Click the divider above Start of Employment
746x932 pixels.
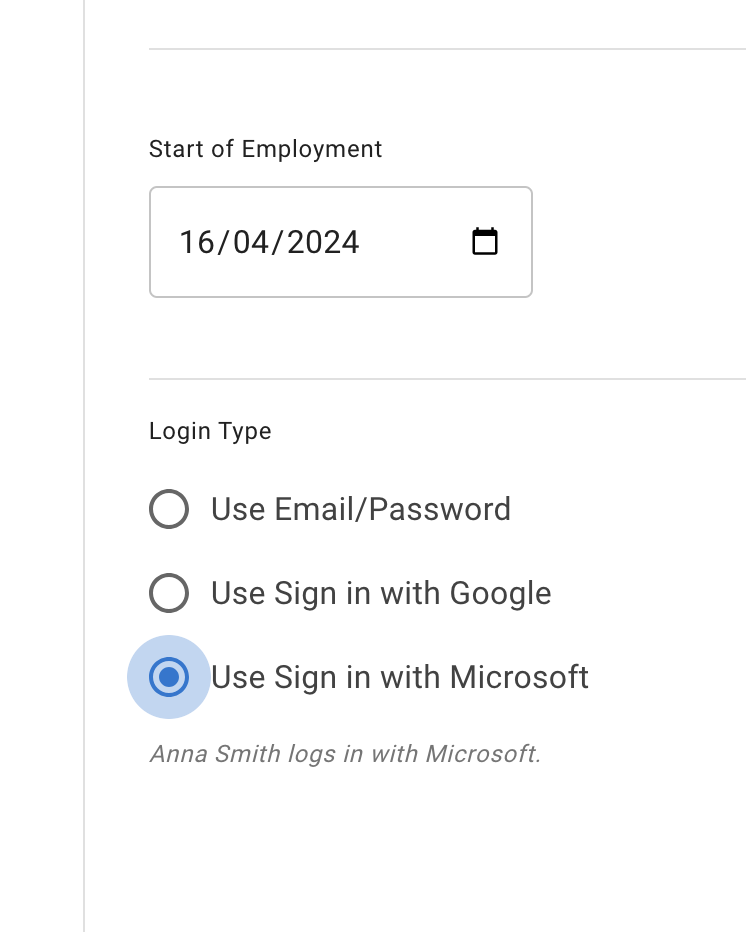(x=440, y=46)
